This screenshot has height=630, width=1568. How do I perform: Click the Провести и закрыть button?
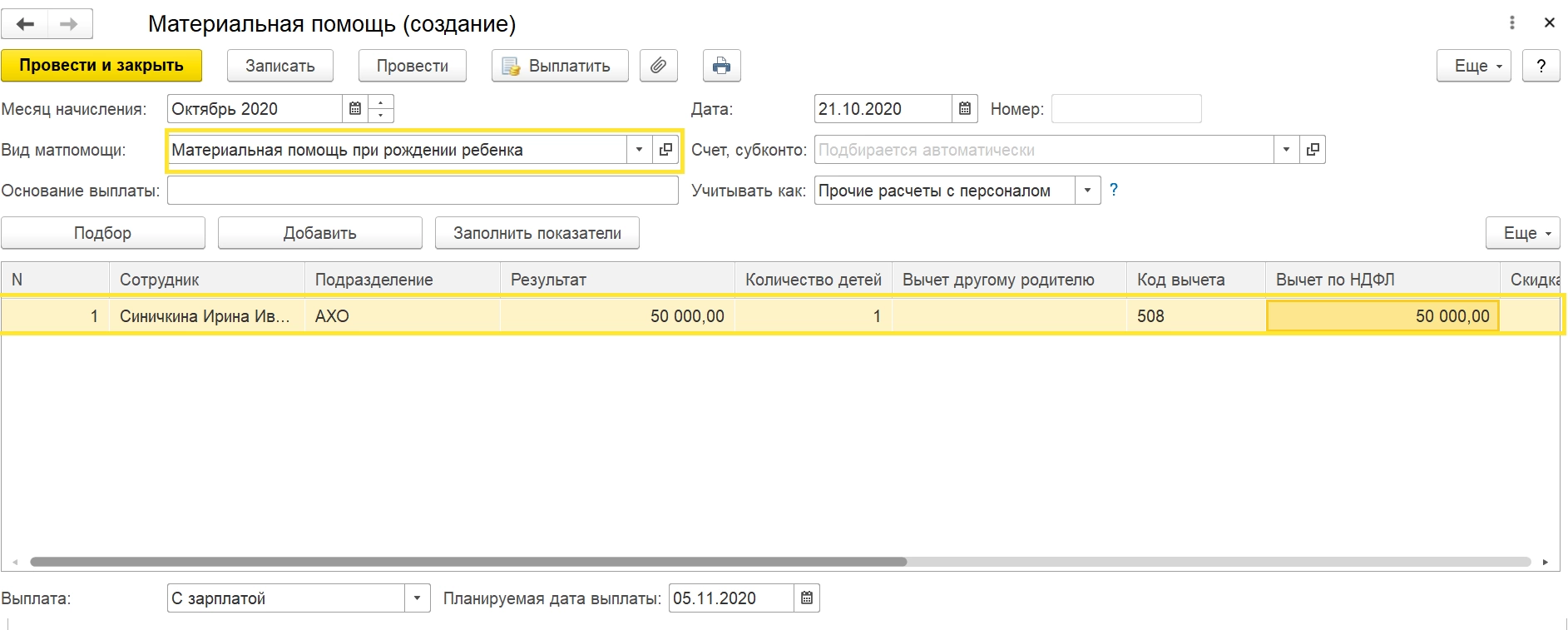pos(101,66)
